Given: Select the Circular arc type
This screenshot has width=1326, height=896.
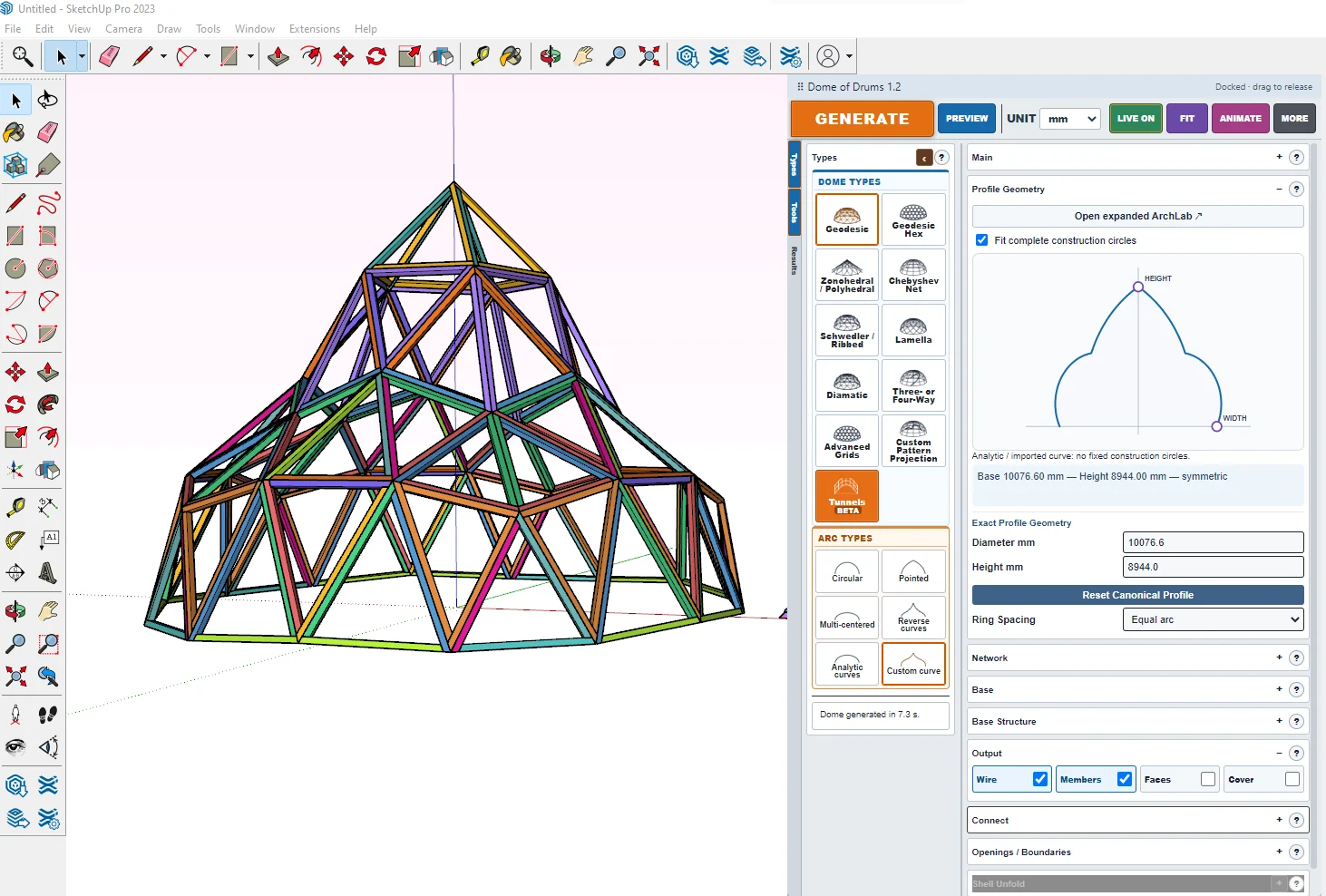Looking at the screenshot, I should pos(847,571).
